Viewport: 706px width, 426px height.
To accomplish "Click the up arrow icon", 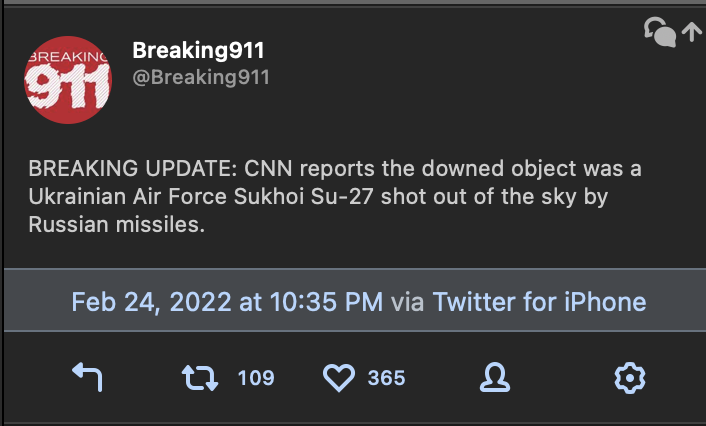I will point(691,33).
